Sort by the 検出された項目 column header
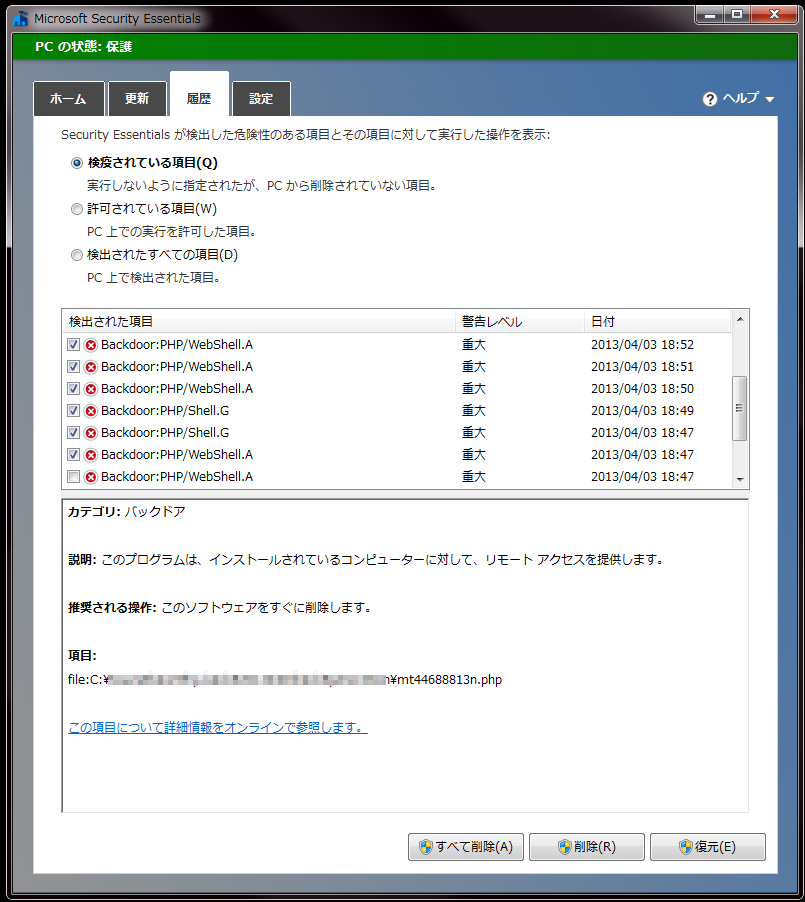Image resolution: width=805 pixels, height=902 pixels. (x=259, y=322)
